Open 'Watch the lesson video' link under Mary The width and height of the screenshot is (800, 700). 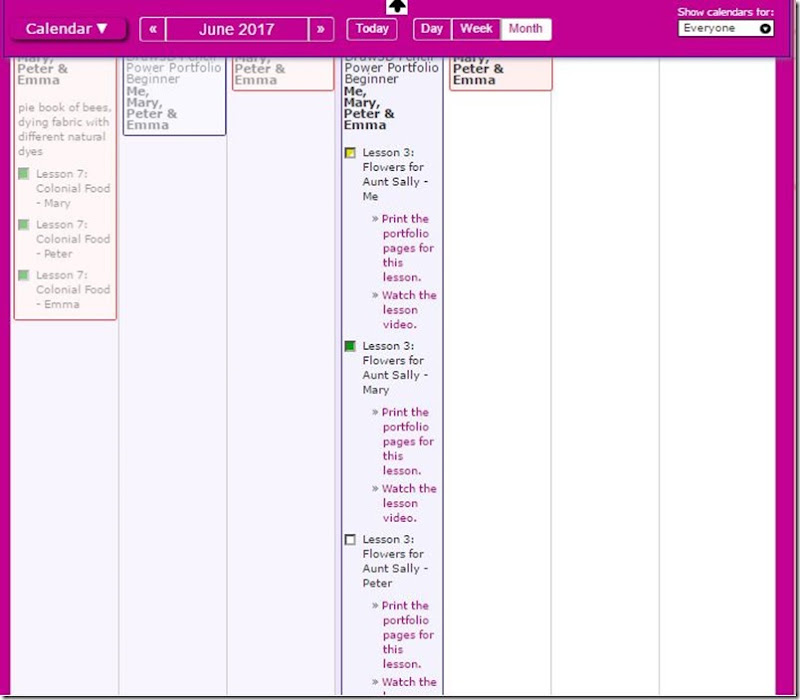pos(408,503)
